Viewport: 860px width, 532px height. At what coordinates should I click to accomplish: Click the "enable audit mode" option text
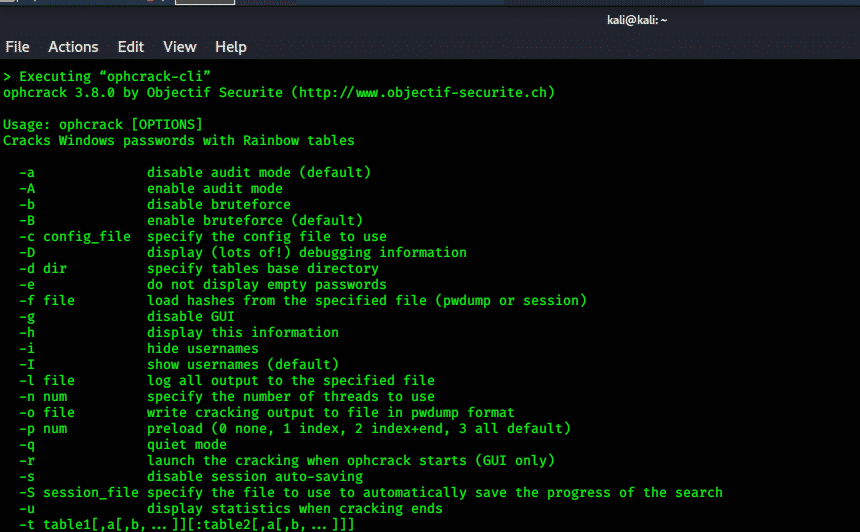(x=214, y=189)
